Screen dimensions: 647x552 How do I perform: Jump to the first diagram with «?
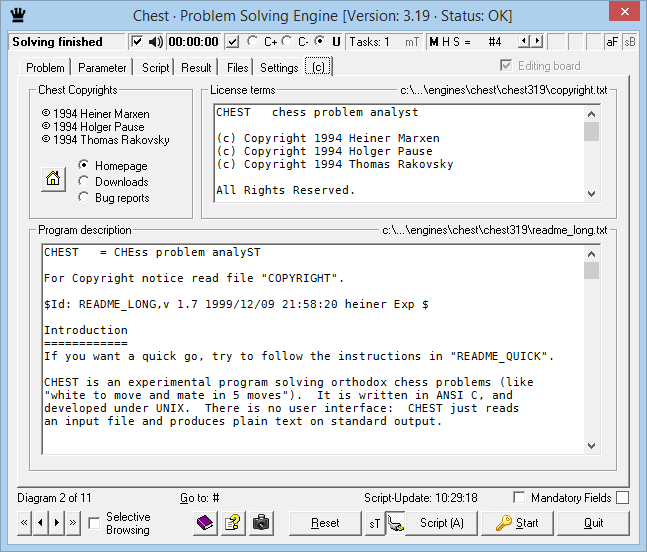[x=24, y=523]
